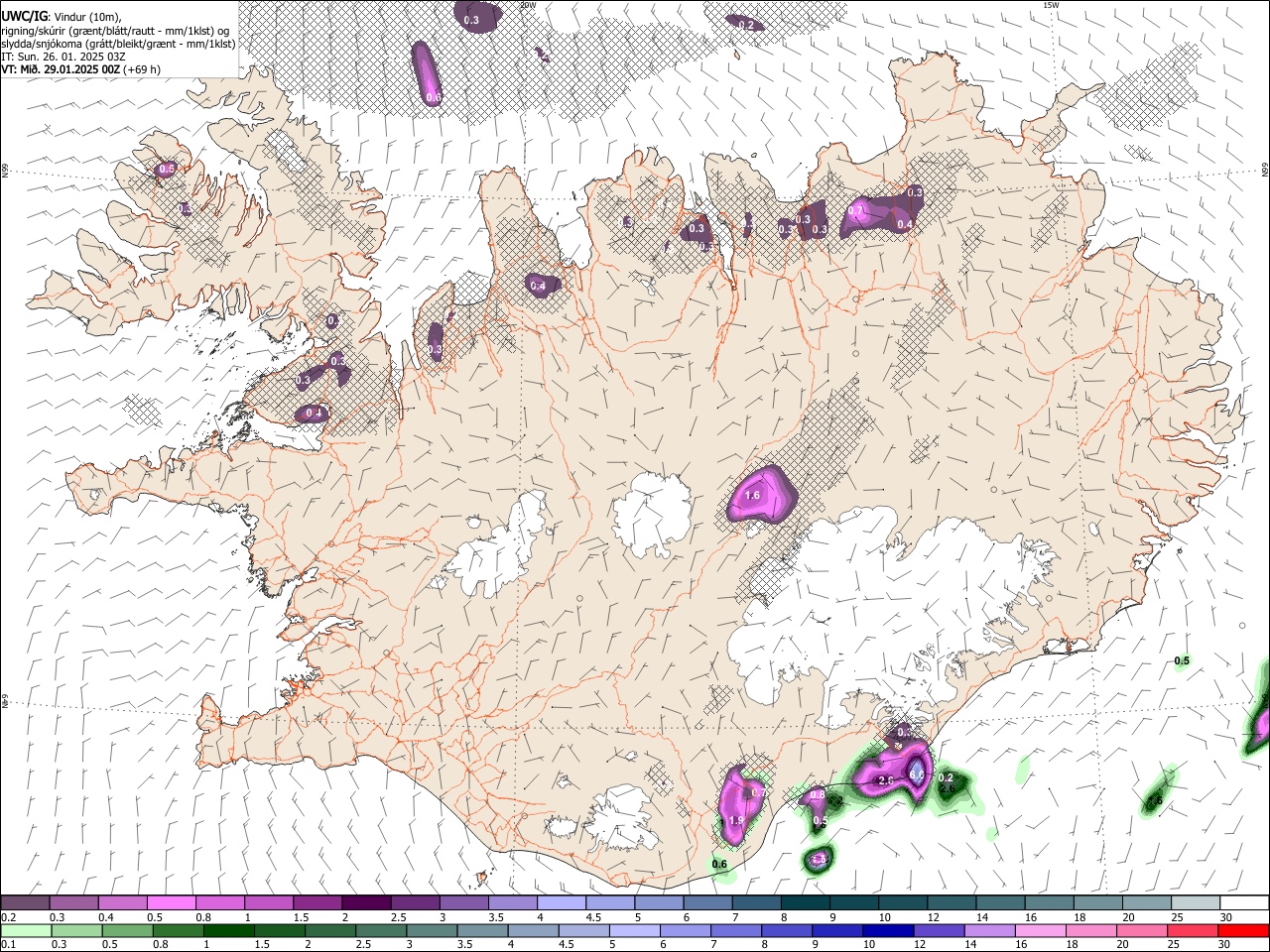The width and height of the screenshot is (1270, 952).
Task: Click dark navy swatch at 10, lower legend bar
Action: (888, 930)
